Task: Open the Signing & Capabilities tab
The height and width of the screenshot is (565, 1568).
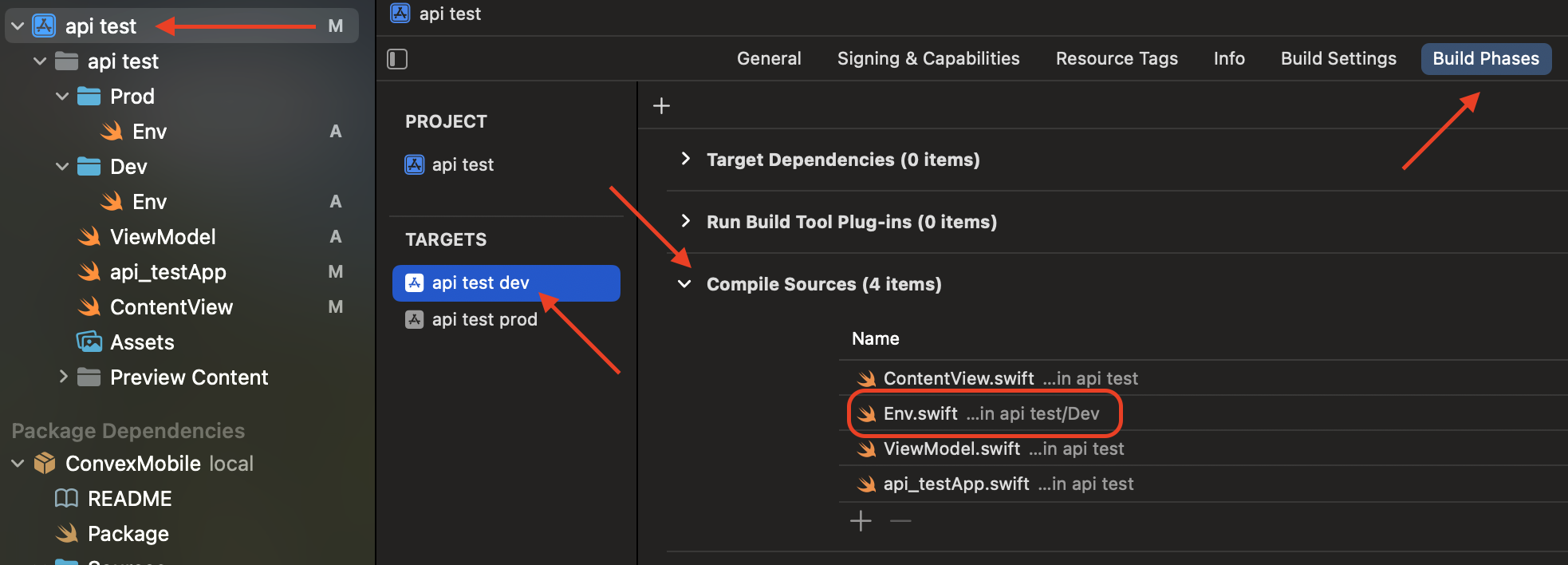Action: (x=928, y=59)
